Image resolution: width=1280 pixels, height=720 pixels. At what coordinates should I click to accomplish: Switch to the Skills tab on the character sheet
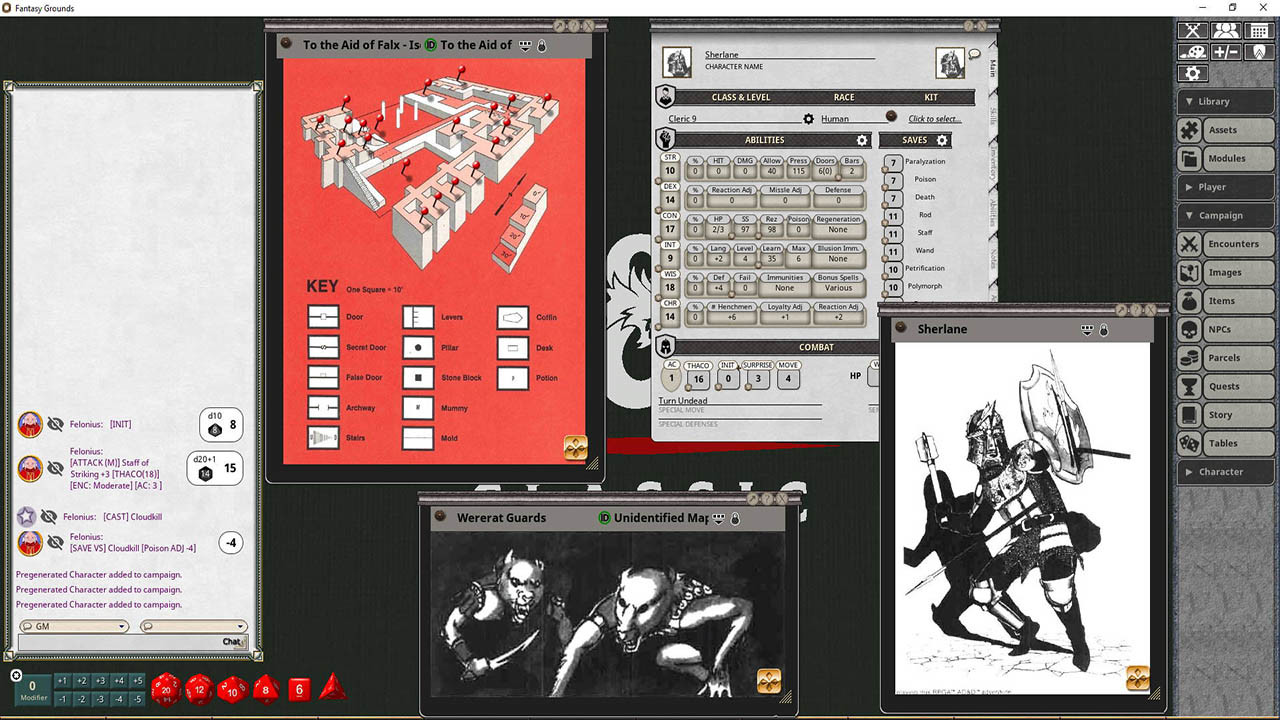pos(992,114)
